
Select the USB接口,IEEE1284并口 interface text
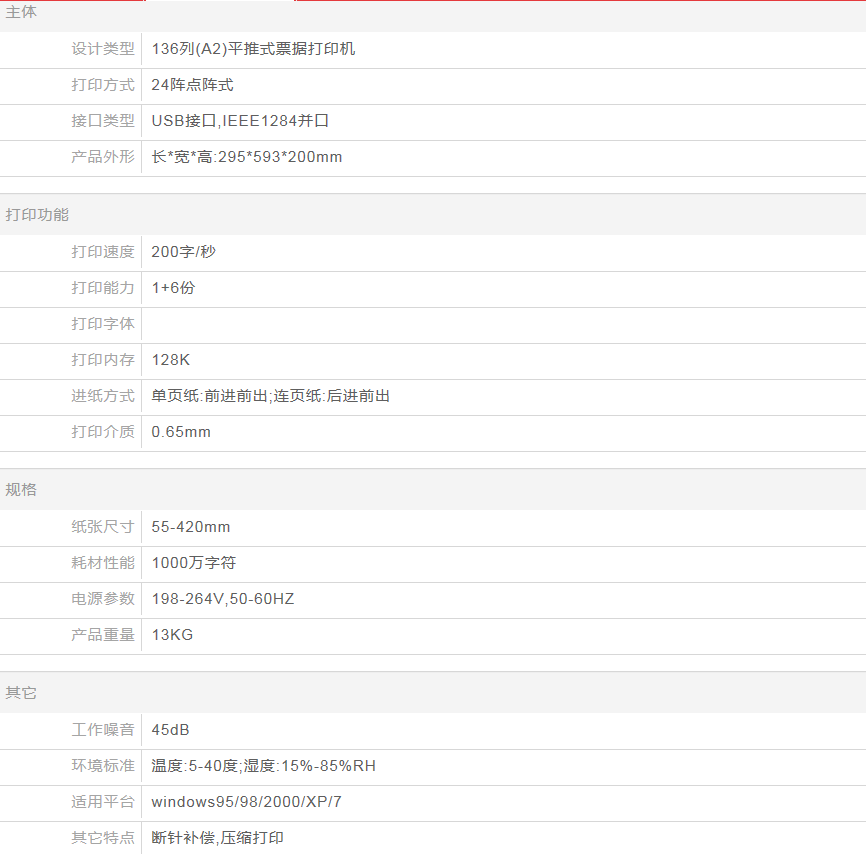240,121
